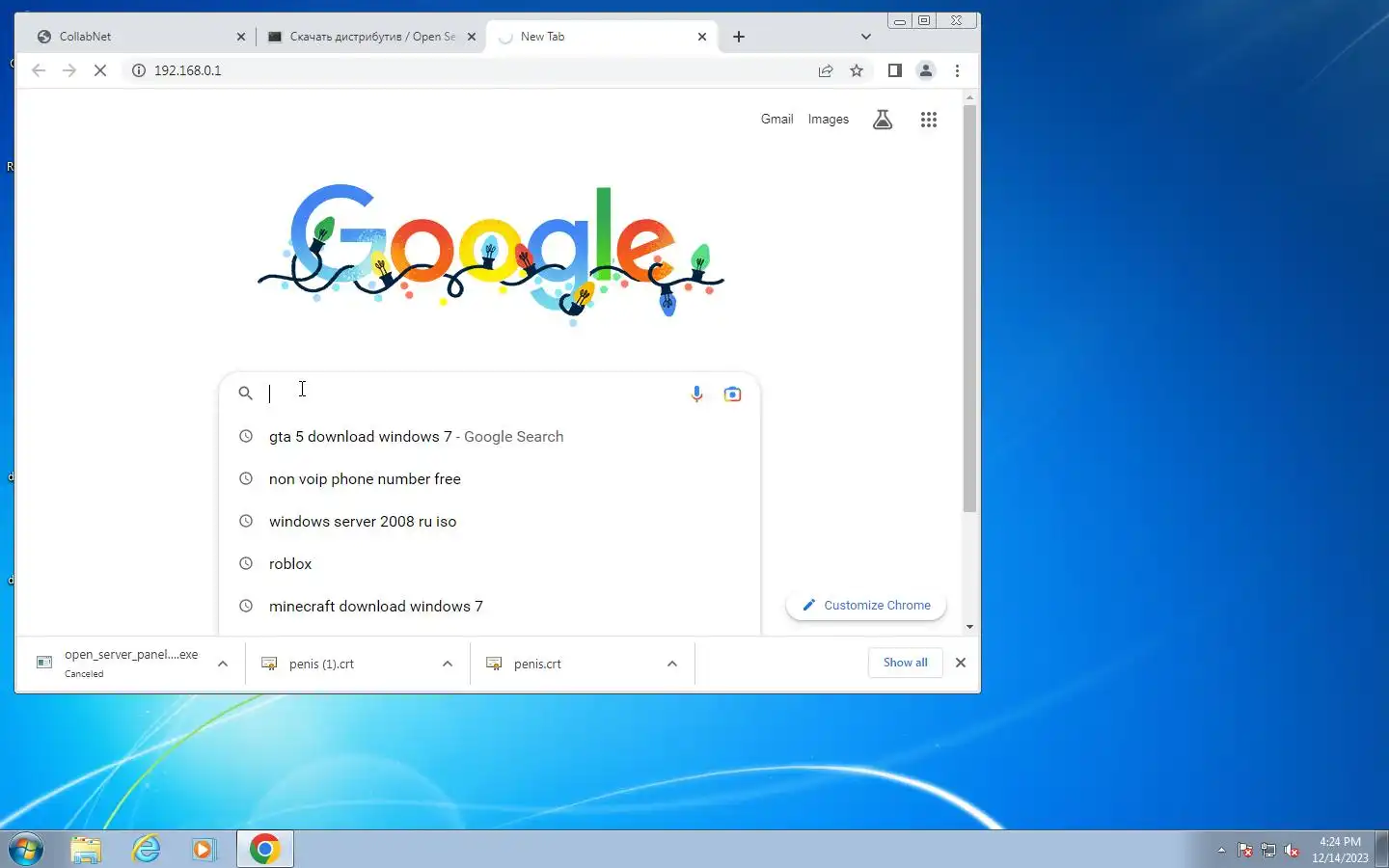Open the Google apps grid

929,120
